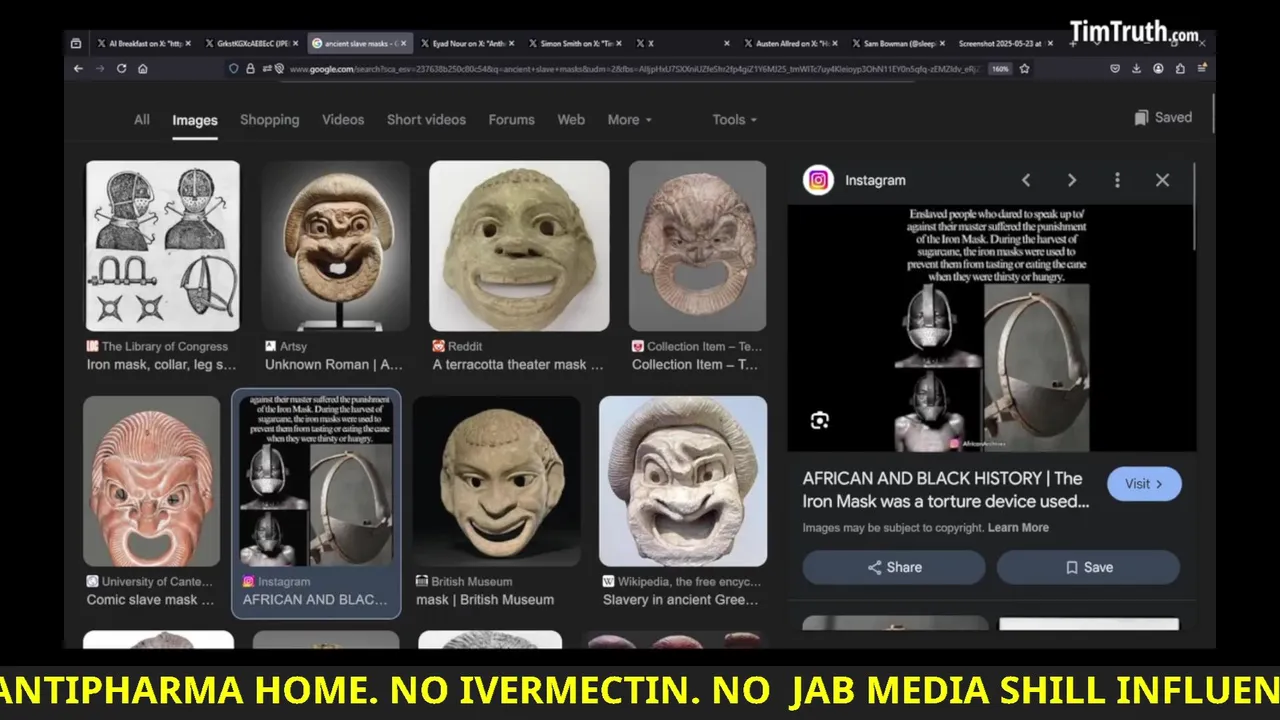Show the next image in preview panel
The image size is (1280, 720).
1071,180
